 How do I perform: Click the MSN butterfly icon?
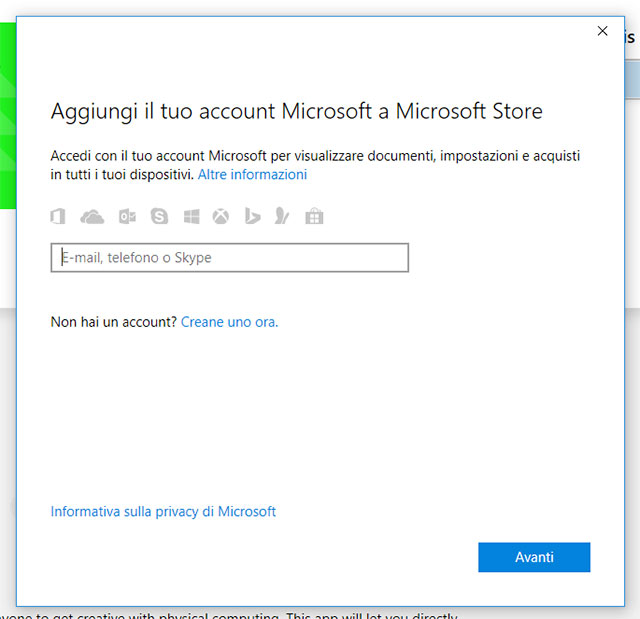coord(283,216)
